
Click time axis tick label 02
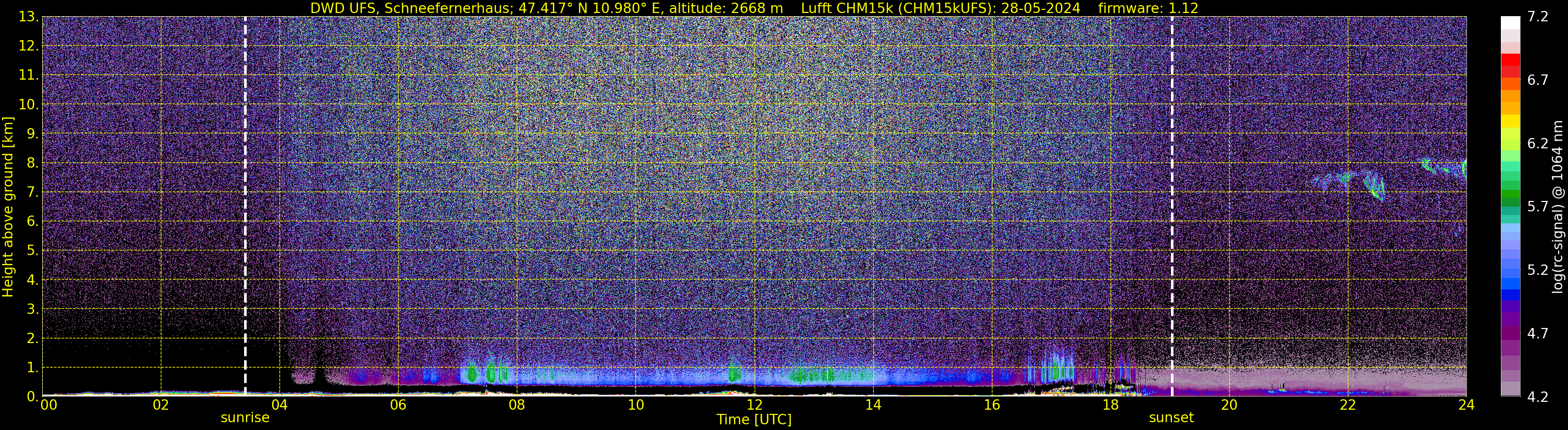161,405
